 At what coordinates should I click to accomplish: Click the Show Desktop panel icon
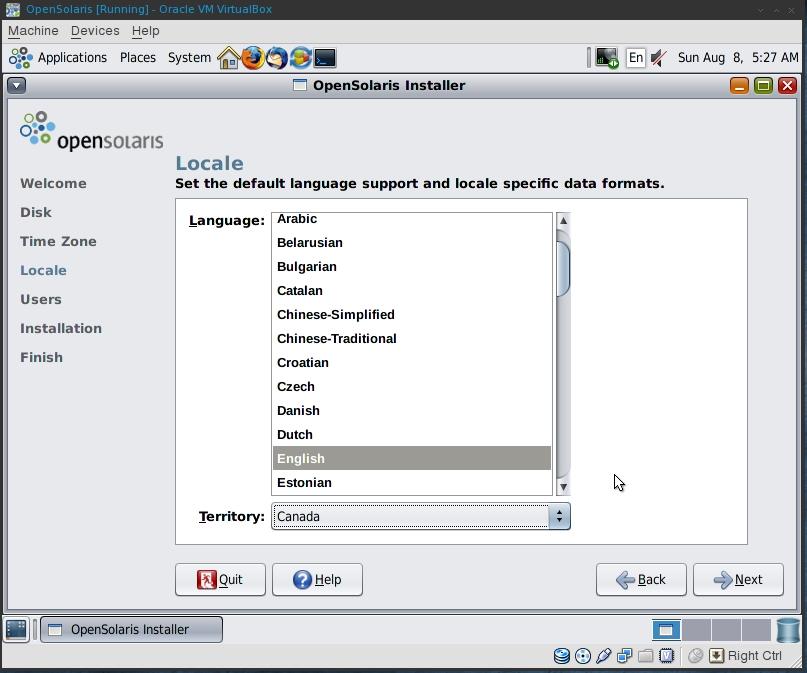16,629
